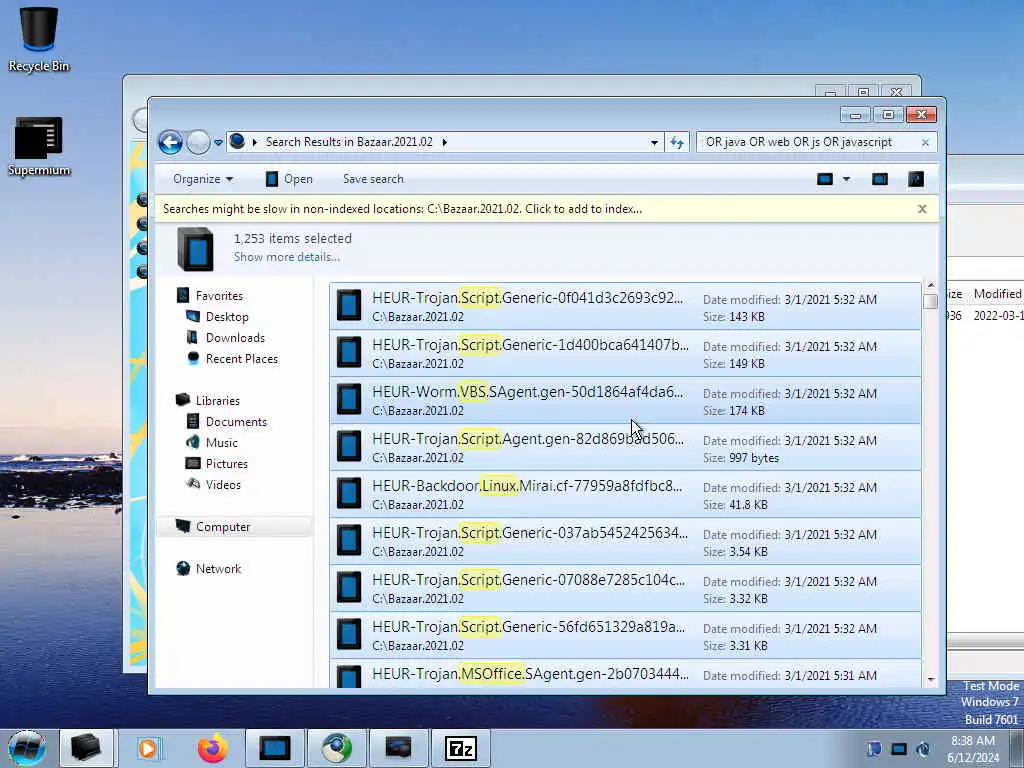Toggle the preview pane icon

click(880, 179)
